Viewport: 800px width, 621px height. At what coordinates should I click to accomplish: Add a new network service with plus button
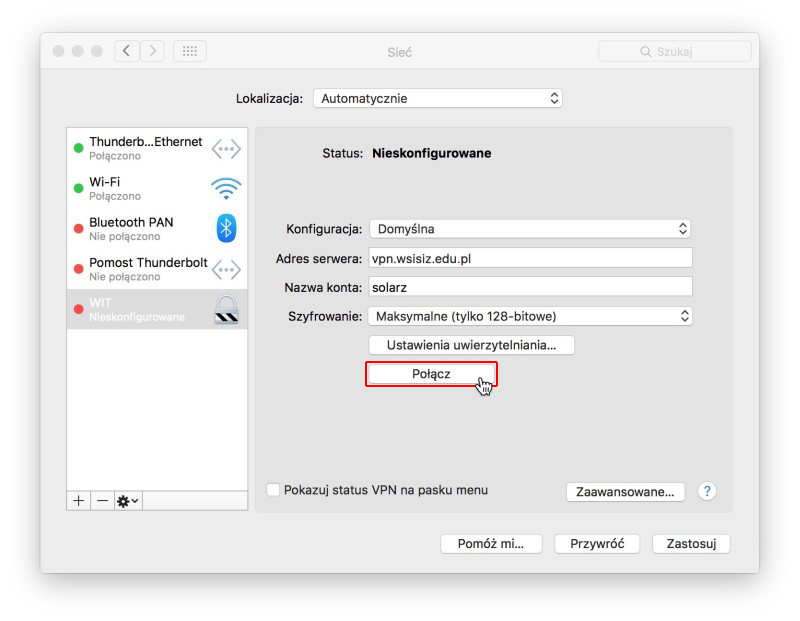[x=78, y=501]
